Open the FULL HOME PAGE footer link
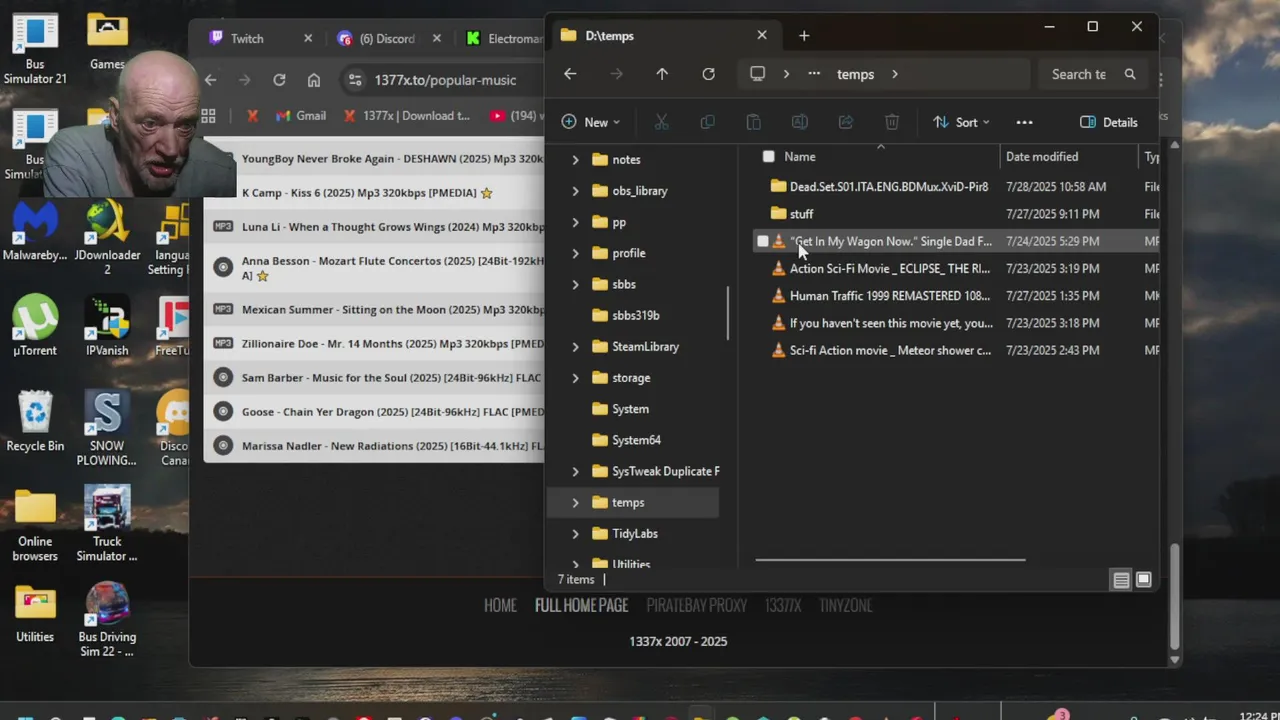Screen dimensions: 1280x720 (581, 606)
